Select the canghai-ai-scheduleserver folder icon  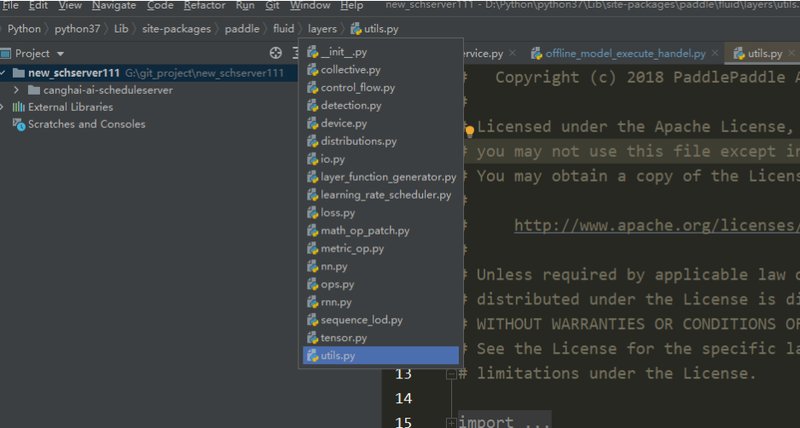click(34, 90)
